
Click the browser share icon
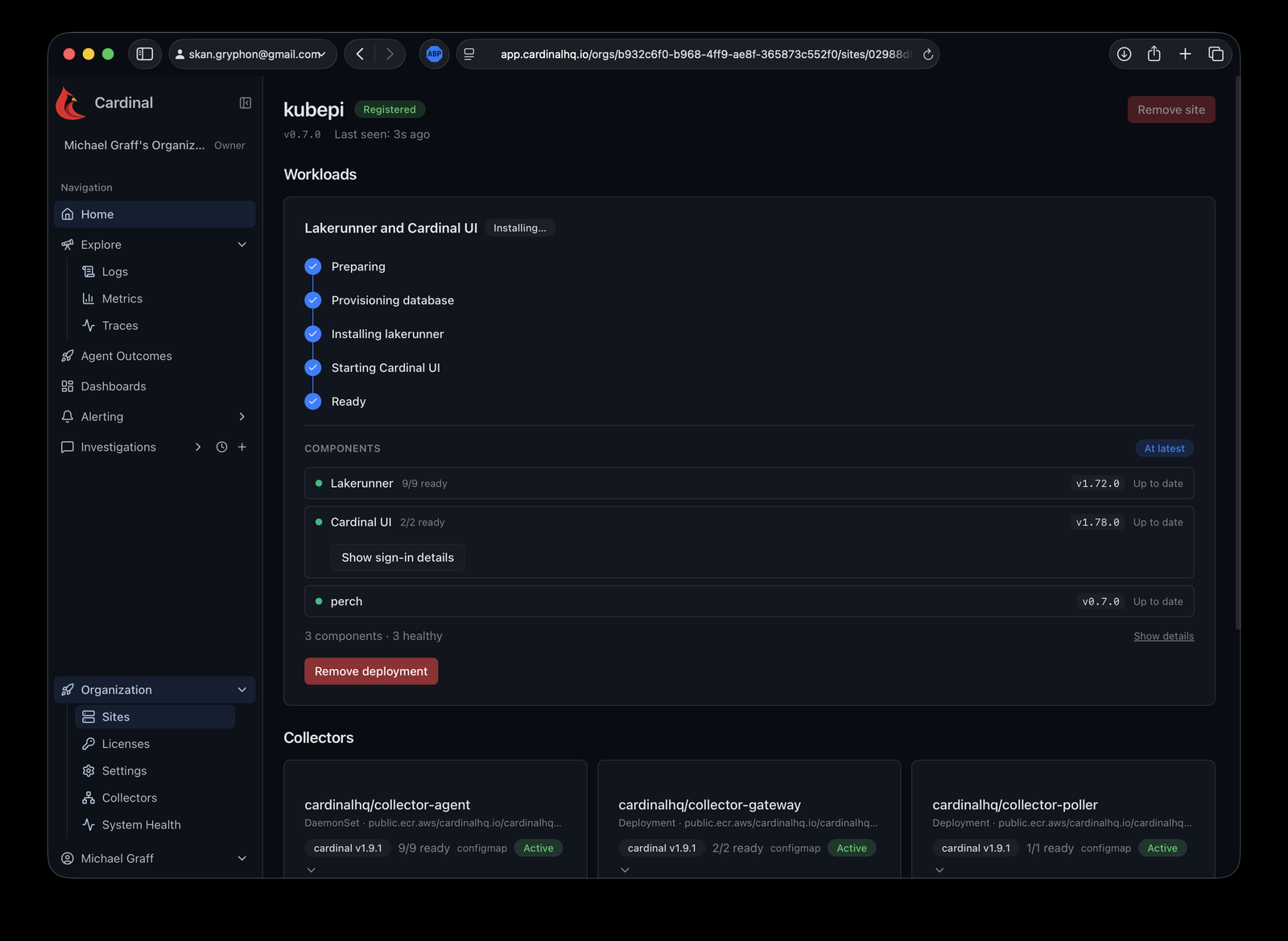[x=1154, y=54]
